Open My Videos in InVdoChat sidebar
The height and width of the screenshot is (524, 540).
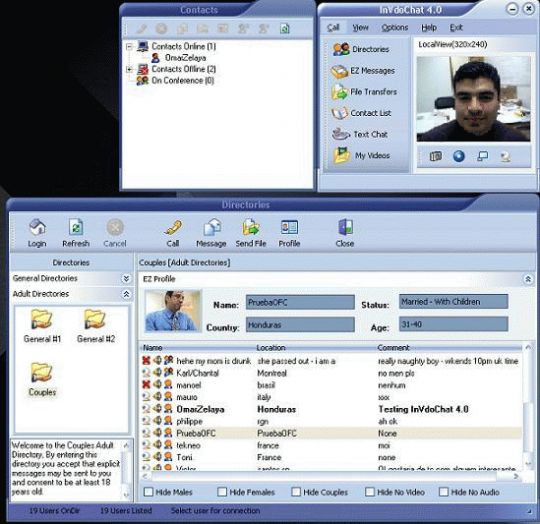[x=361, y=155]
